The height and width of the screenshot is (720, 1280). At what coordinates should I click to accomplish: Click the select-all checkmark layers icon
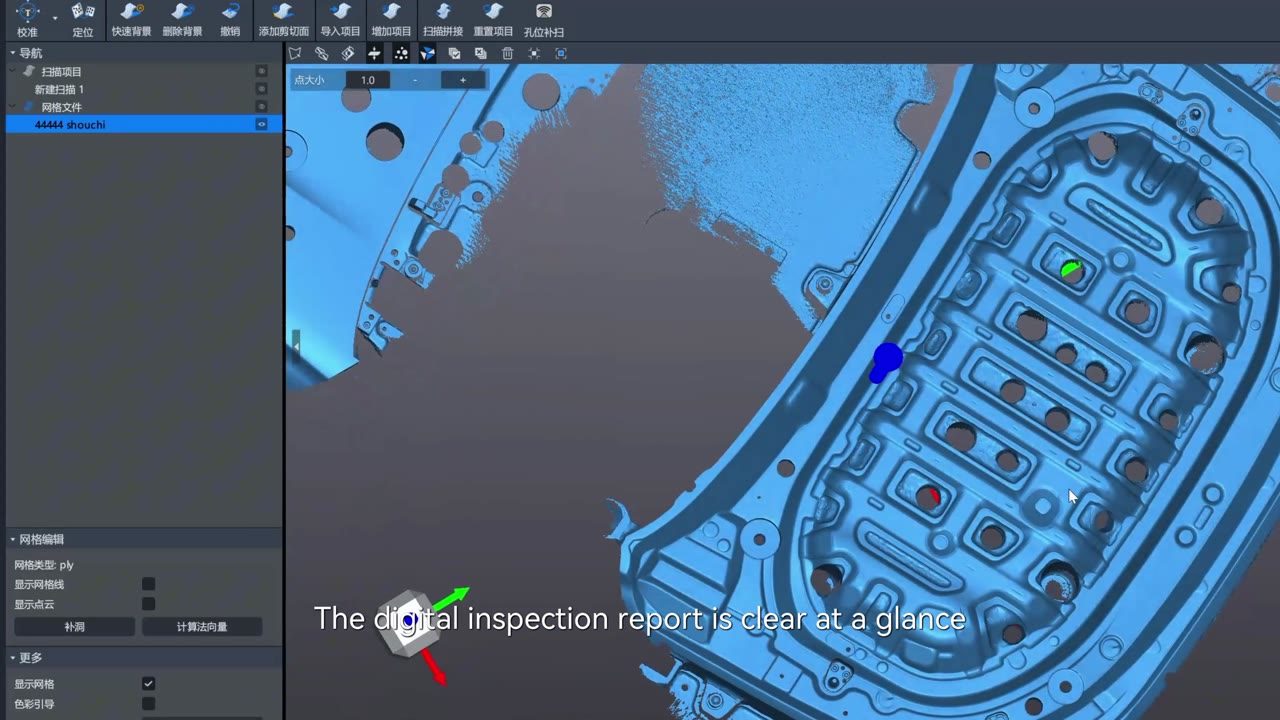[x=454, y=53]
